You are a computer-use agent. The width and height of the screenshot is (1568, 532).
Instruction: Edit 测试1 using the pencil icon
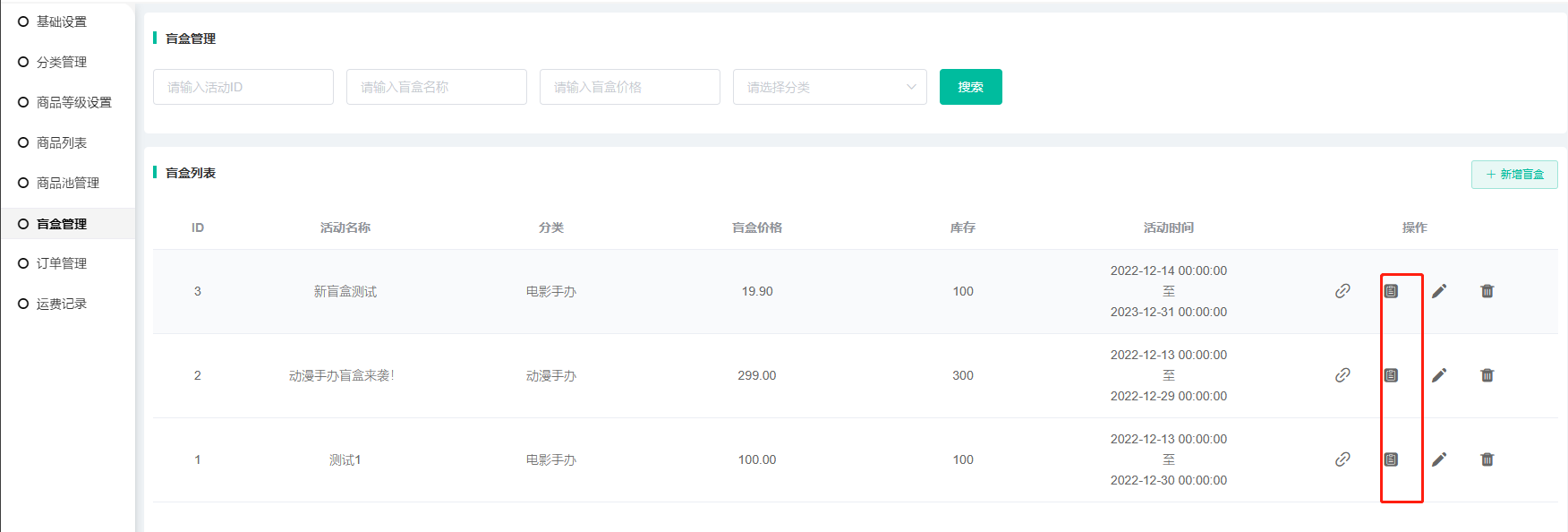(x=1439, y=459)
